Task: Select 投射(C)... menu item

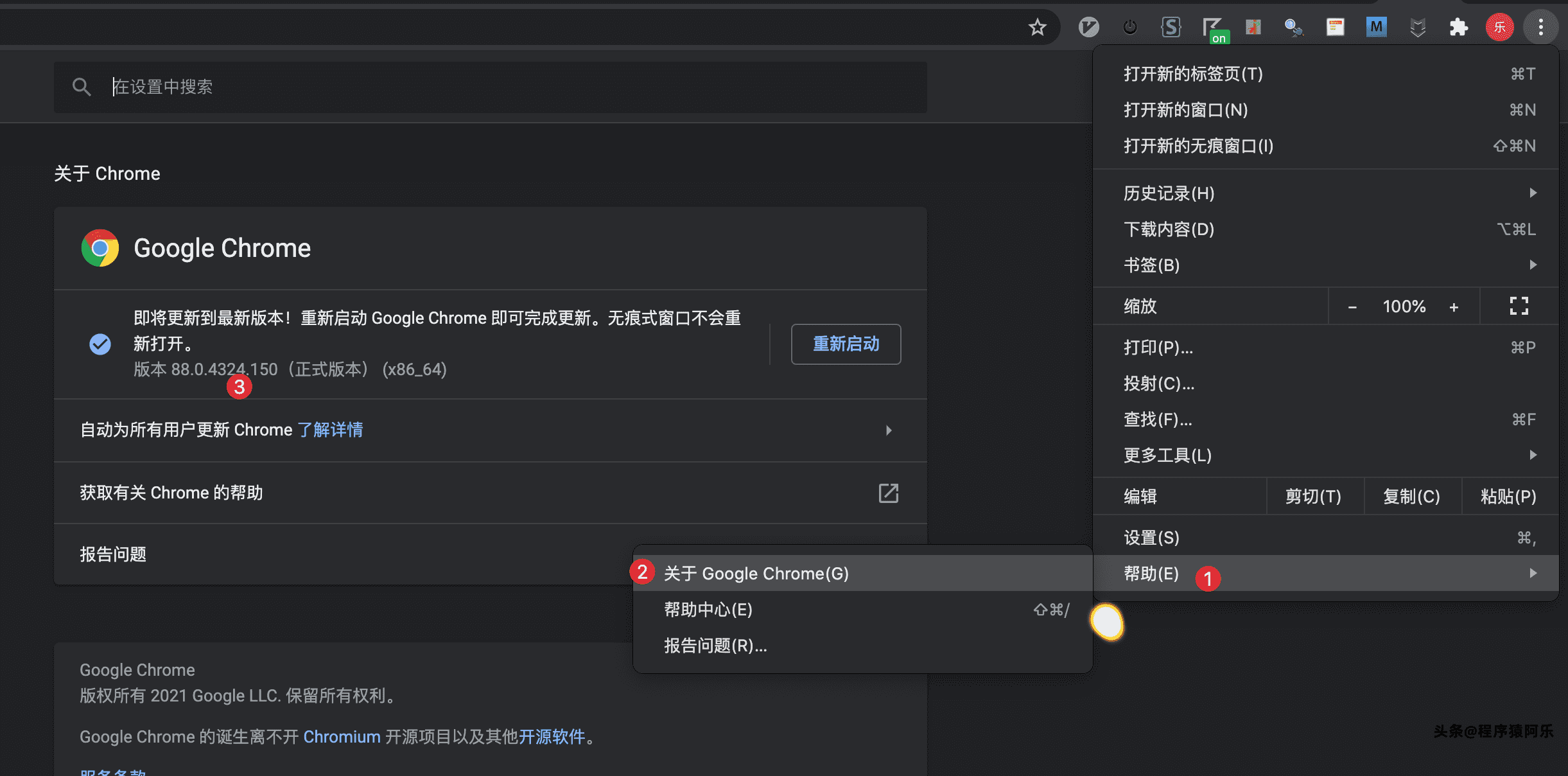Action: (1325, 384)
